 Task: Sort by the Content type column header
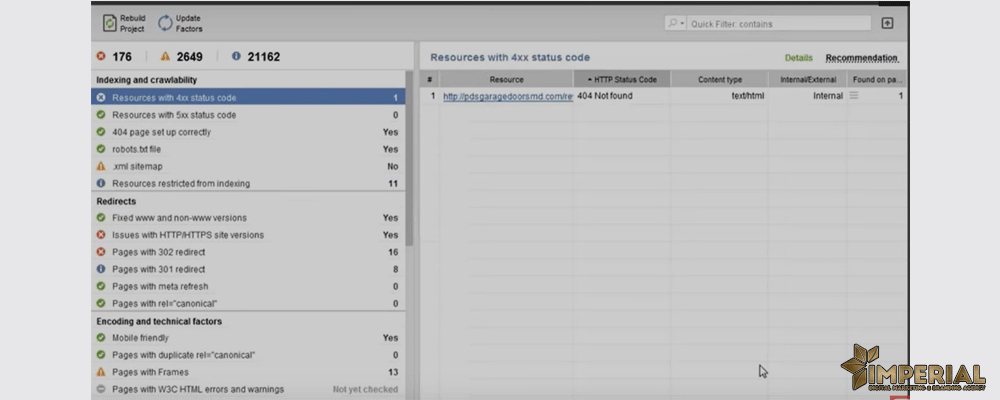click(x=719, y=79)
